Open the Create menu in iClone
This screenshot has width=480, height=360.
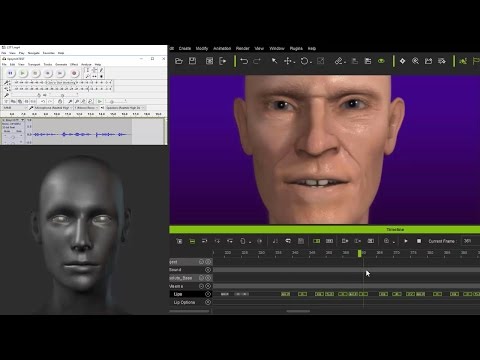pyautogui.click(x=185, y=48)
